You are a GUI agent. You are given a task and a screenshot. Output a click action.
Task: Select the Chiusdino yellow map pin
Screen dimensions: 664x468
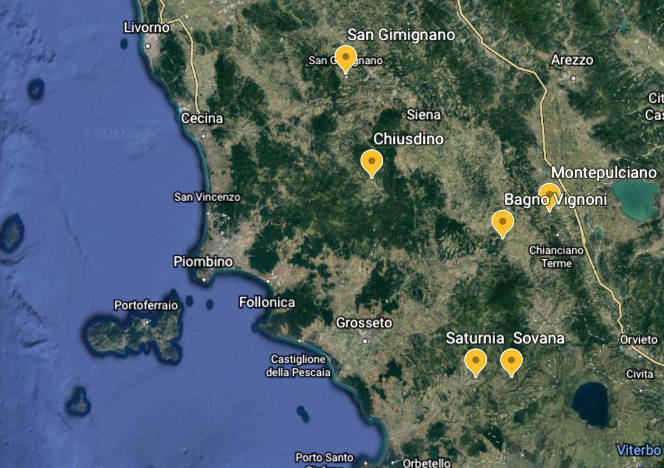pyautogui.click(x=371, y=161)
